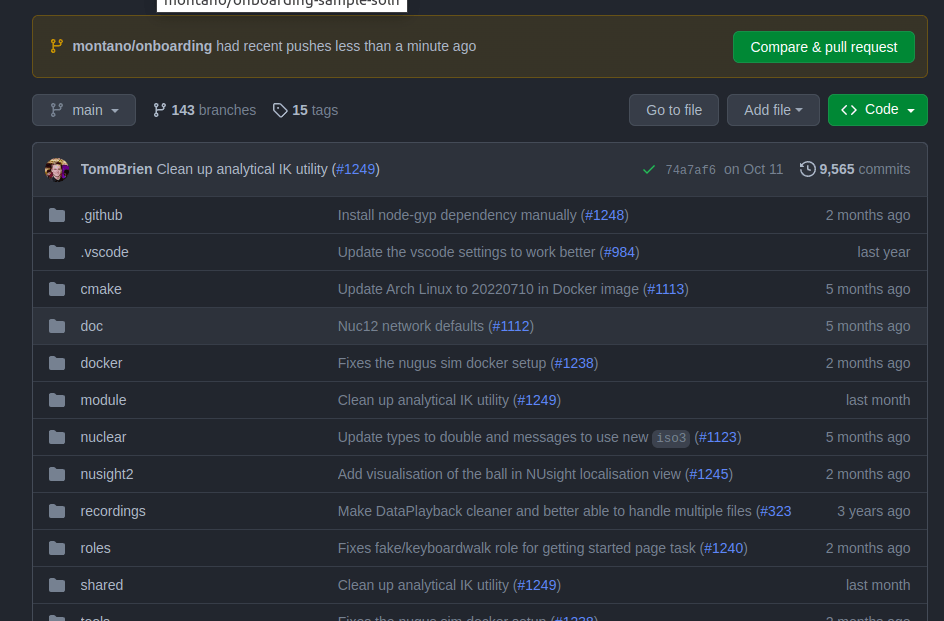Click the 1so3 code label in nuclear's commit message
The width and height of the screenshot is (944, 621).
671,437
